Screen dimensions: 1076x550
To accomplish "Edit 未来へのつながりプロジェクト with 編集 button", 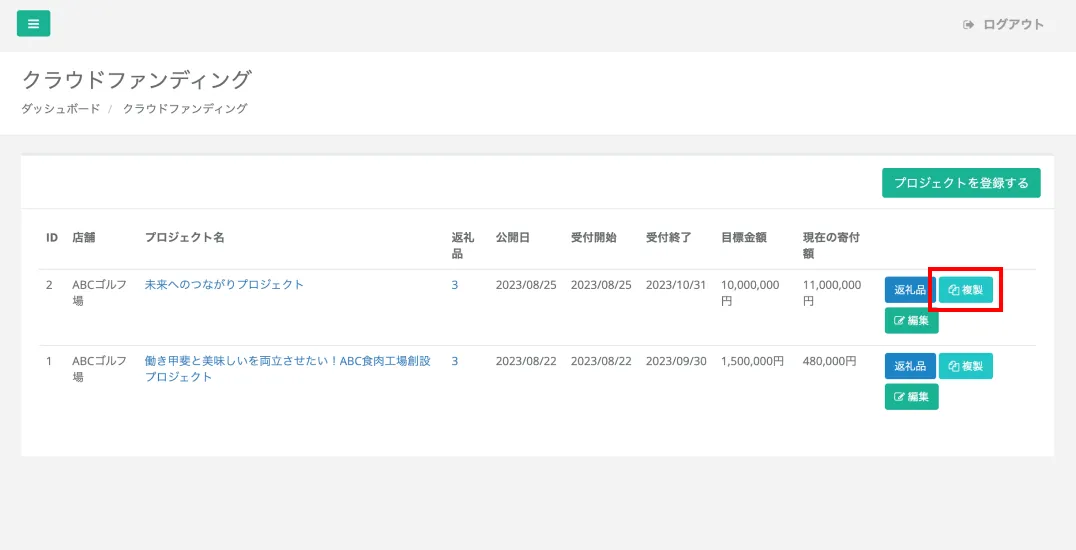I will pyautogui.click(x=911, y=321).
